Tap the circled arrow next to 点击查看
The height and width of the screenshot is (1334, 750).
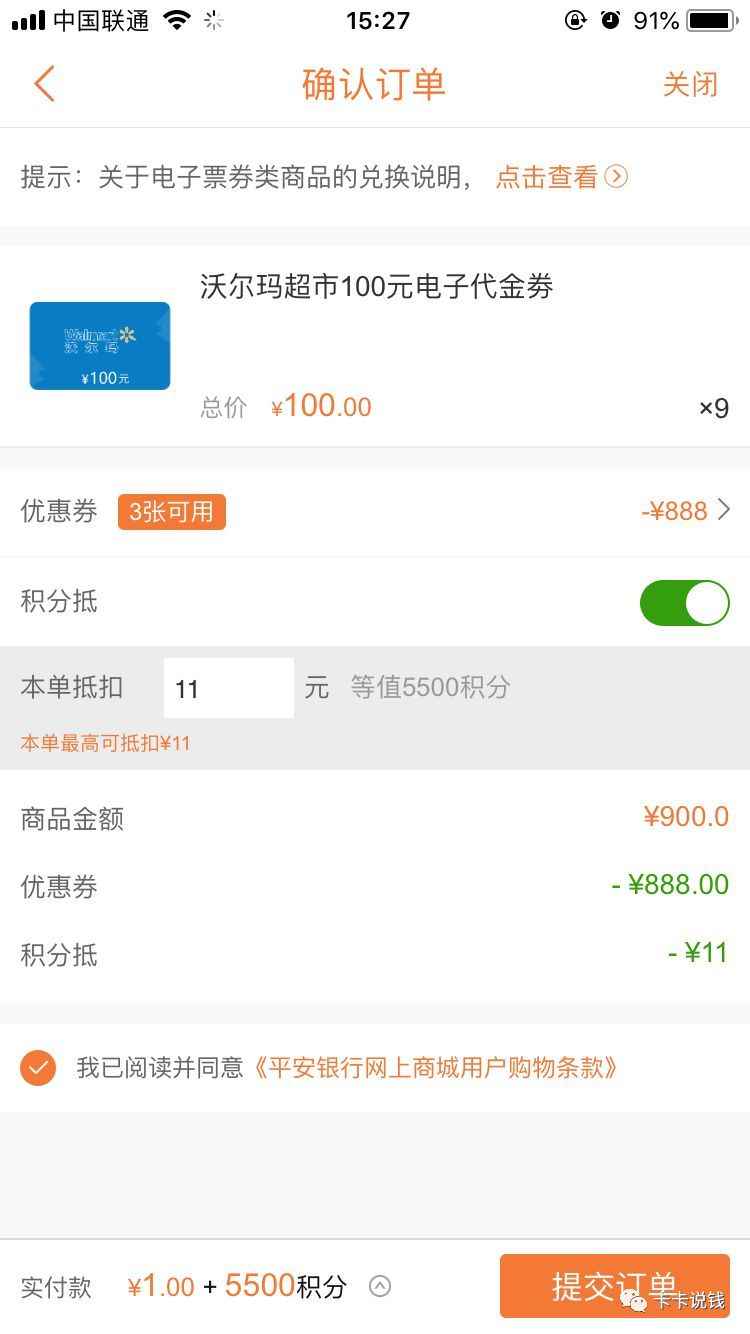click(x=617, y=177)
